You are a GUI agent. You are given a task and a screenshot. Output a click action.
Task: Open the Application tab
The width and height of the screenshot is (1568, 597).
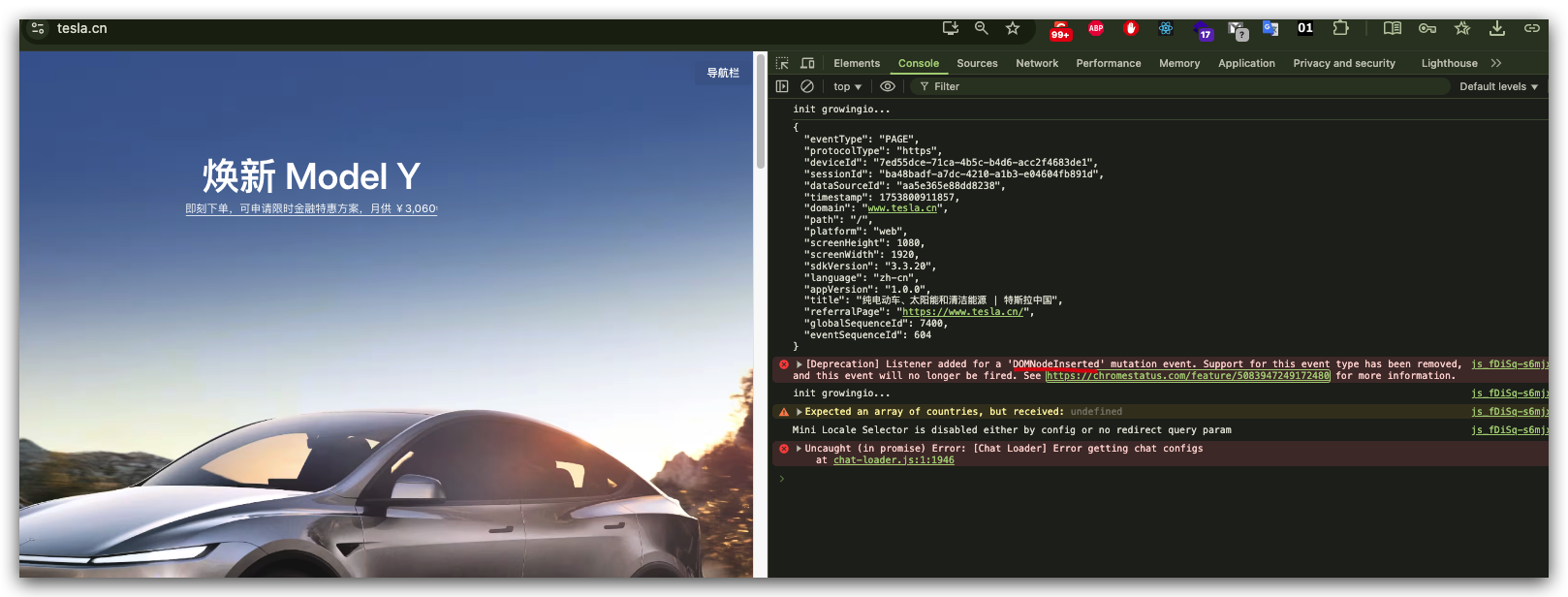1246,63
